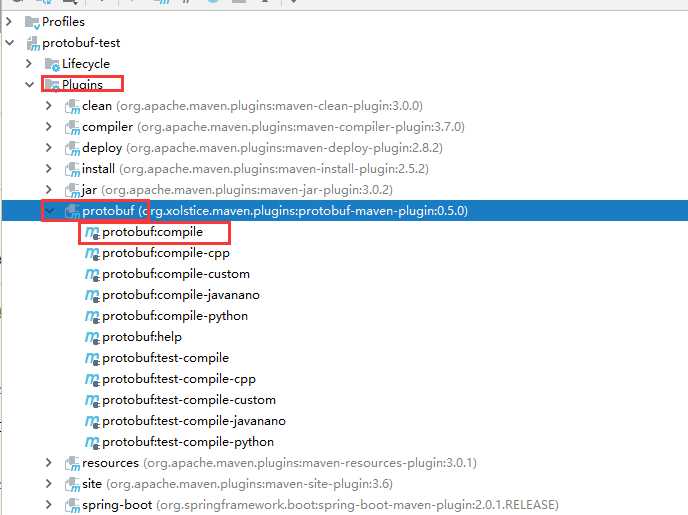688x515 pixels.
Task: Click the protobuf:compile goal icon
Action: click(x=92, y=232)
